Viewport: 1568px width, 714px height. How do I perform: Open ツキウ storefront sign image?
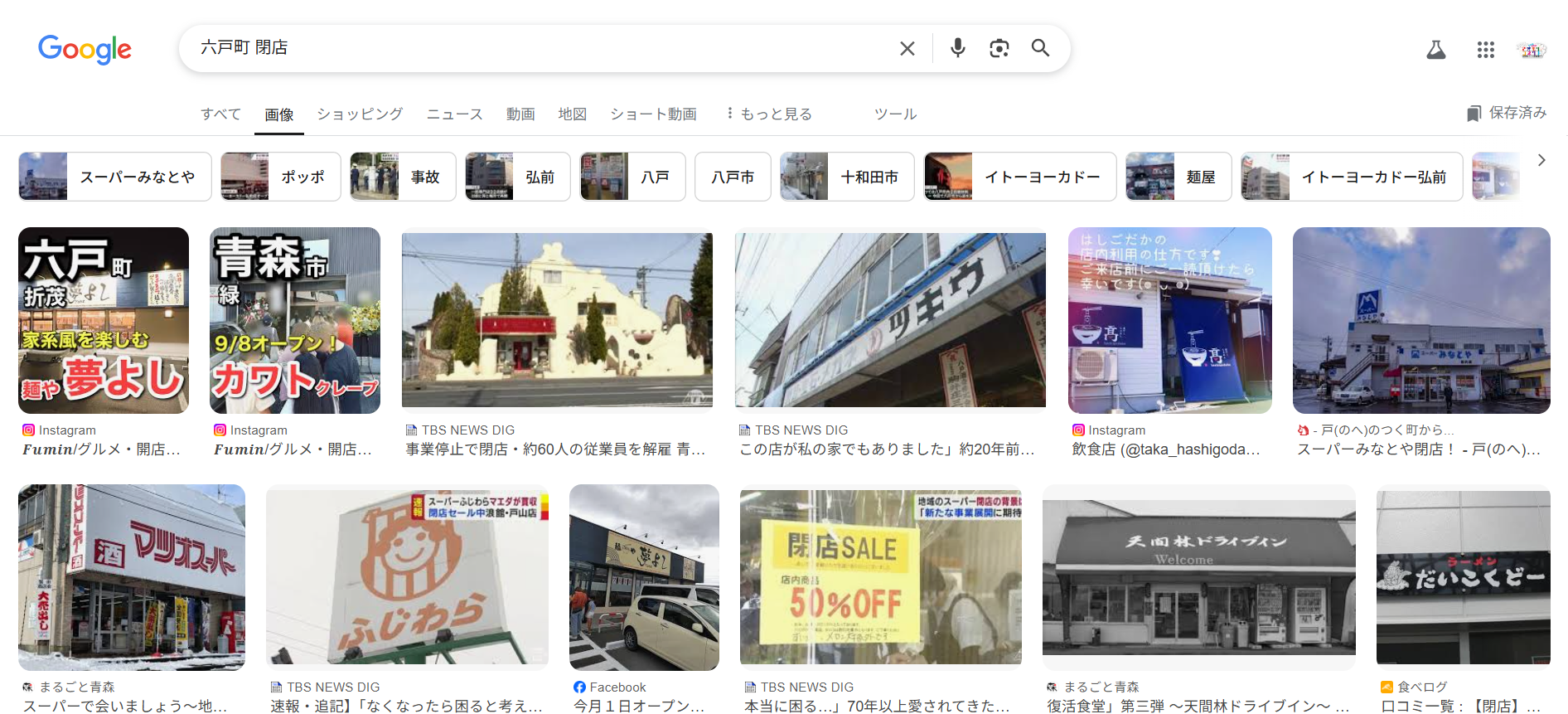click(x=890, y=320)
